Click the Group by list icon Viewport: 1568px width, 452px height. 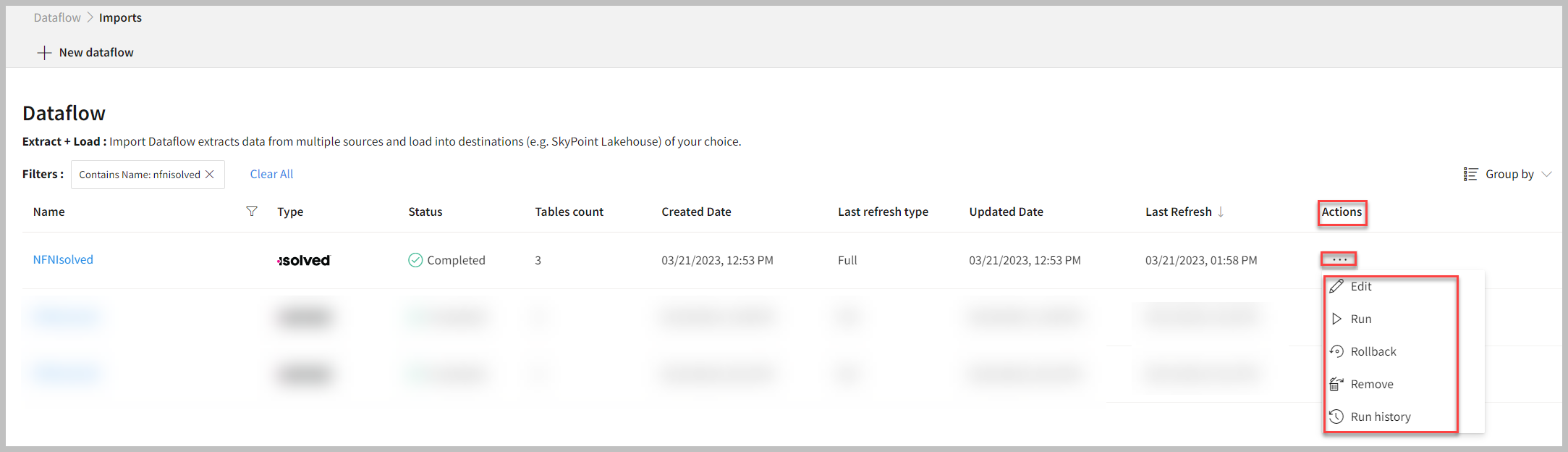click(1470, 175)
